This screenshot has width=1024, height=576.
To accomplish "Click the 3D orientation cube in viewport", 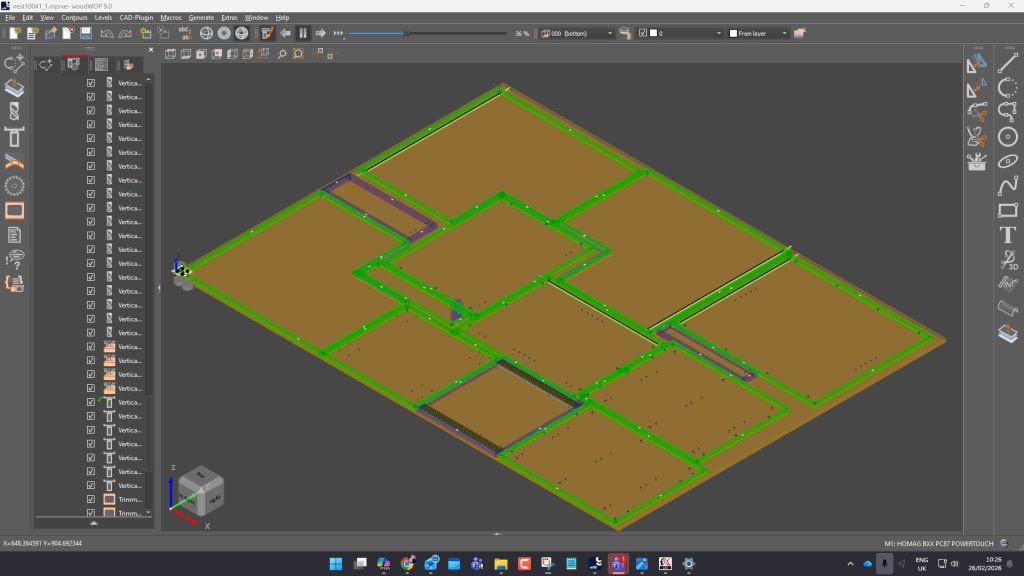I will pos(201,489).
